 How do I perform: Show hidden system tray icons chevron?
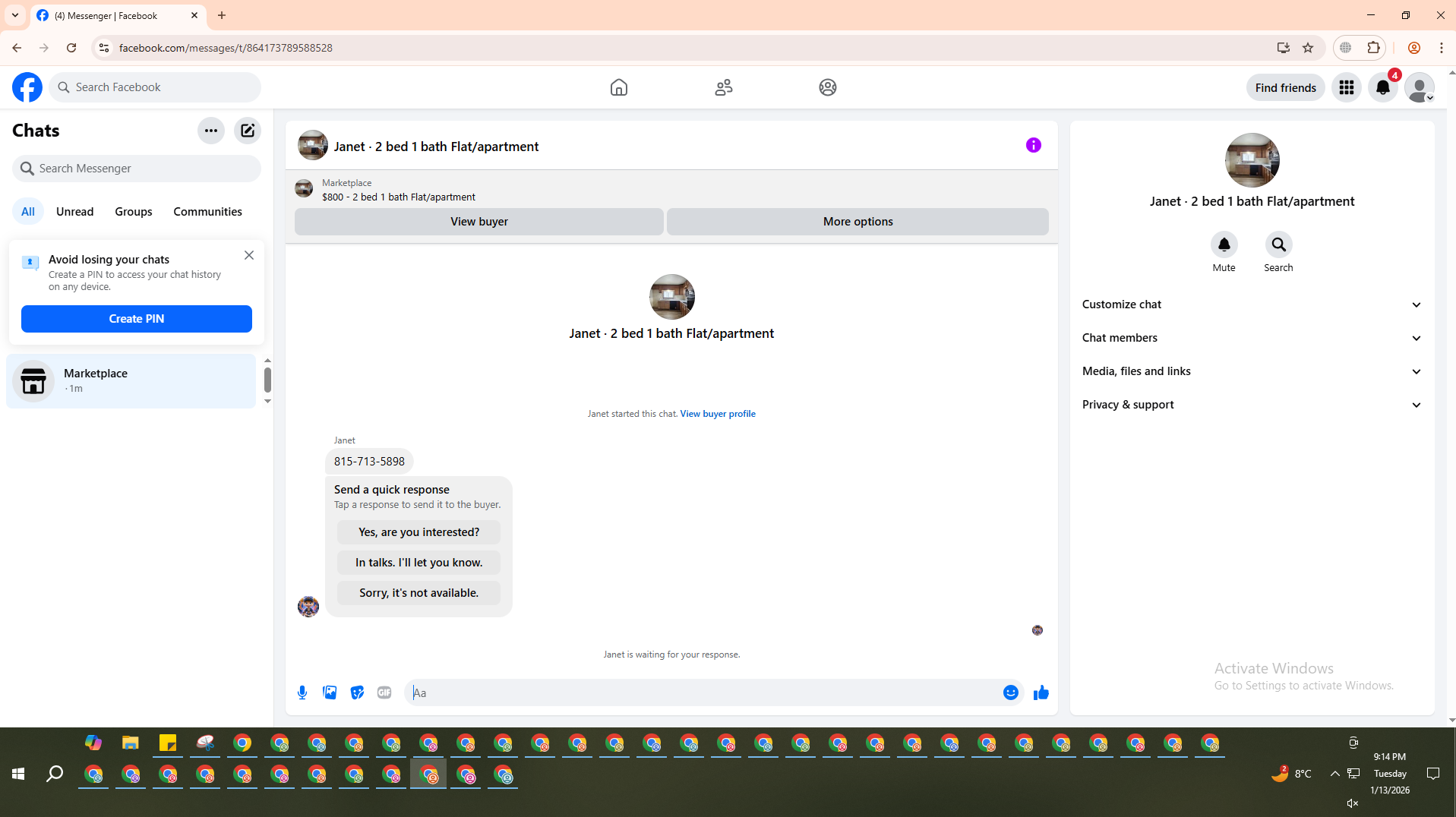click(x=1334, y=774)
